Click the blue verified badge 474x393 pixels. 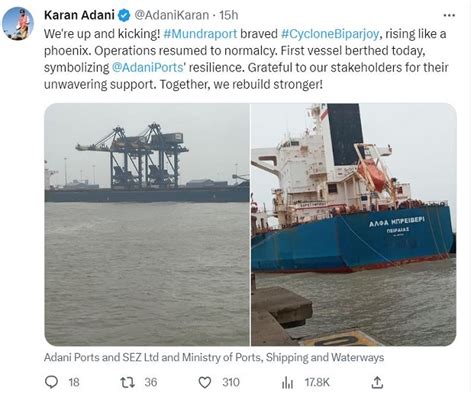coord(124,15)
